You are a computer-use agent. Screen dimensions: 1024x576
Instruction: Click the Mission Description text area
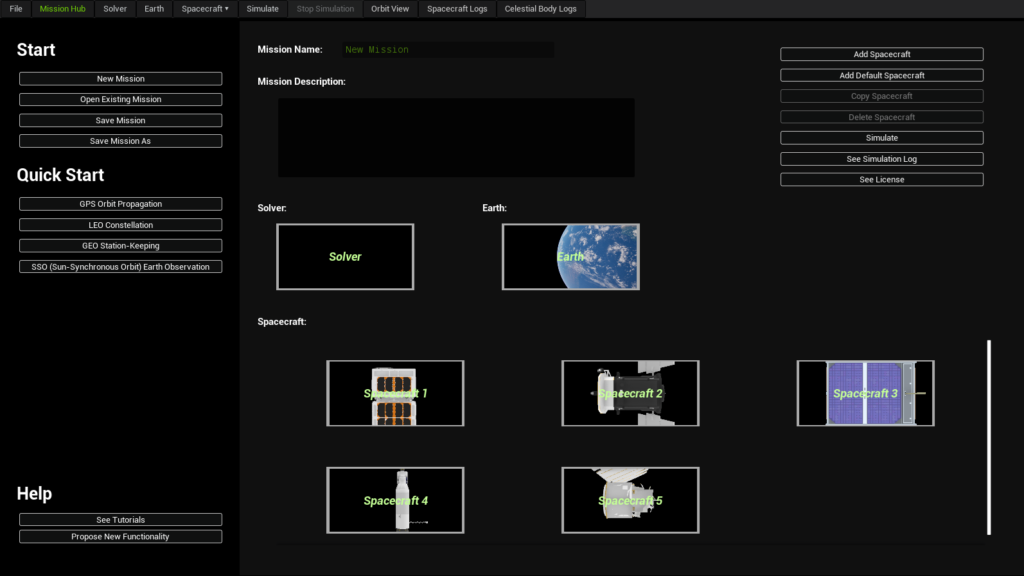coord(456,138)
